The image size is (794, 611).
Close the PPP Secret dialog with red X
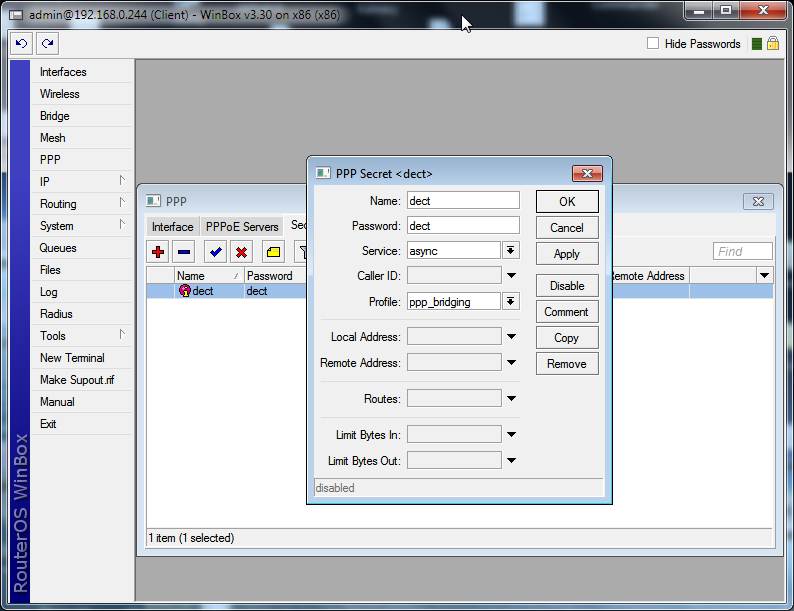tap(587, 174)
